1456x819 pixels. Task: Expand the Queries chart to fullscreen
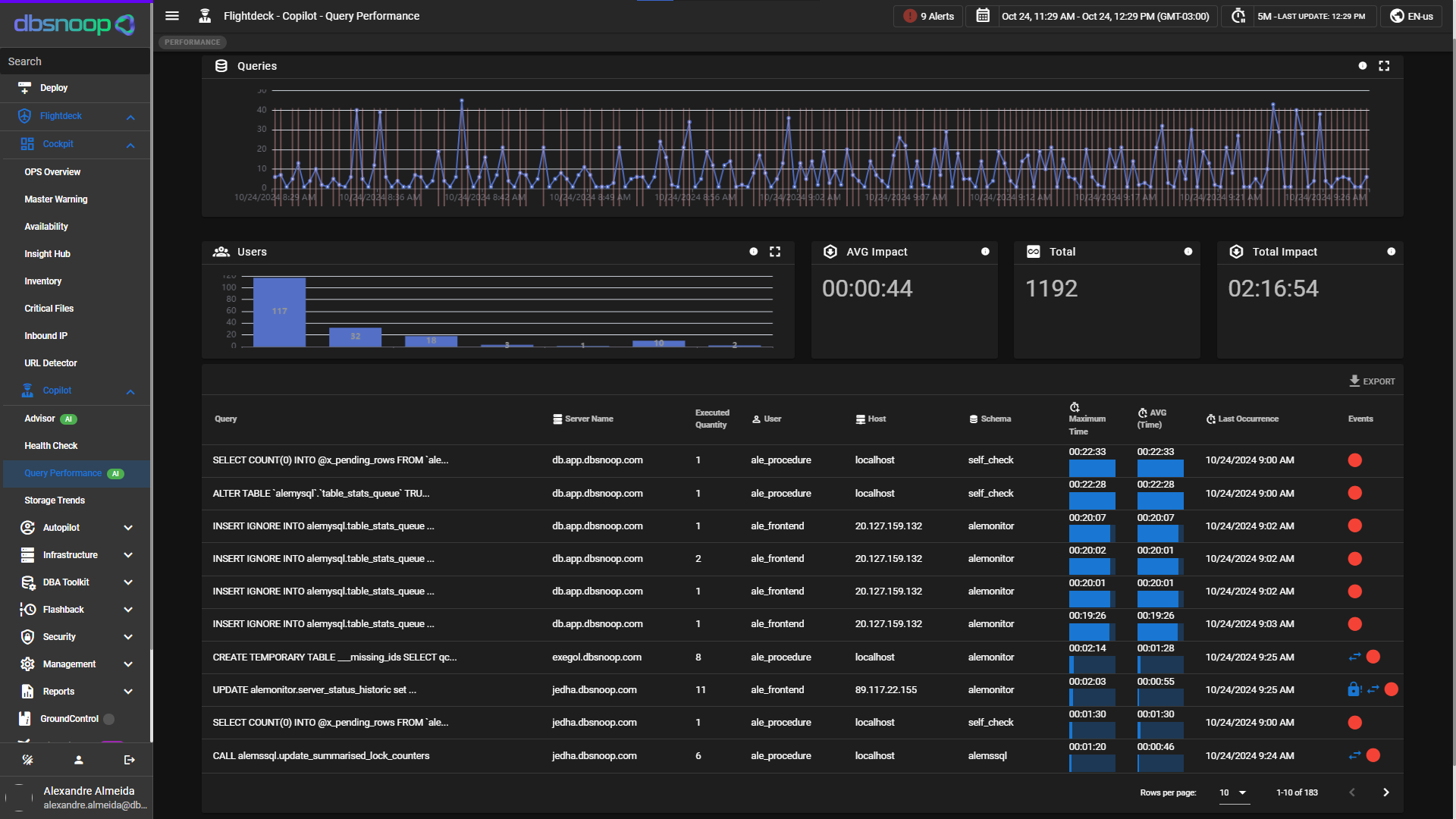(x=1384, y=66)
